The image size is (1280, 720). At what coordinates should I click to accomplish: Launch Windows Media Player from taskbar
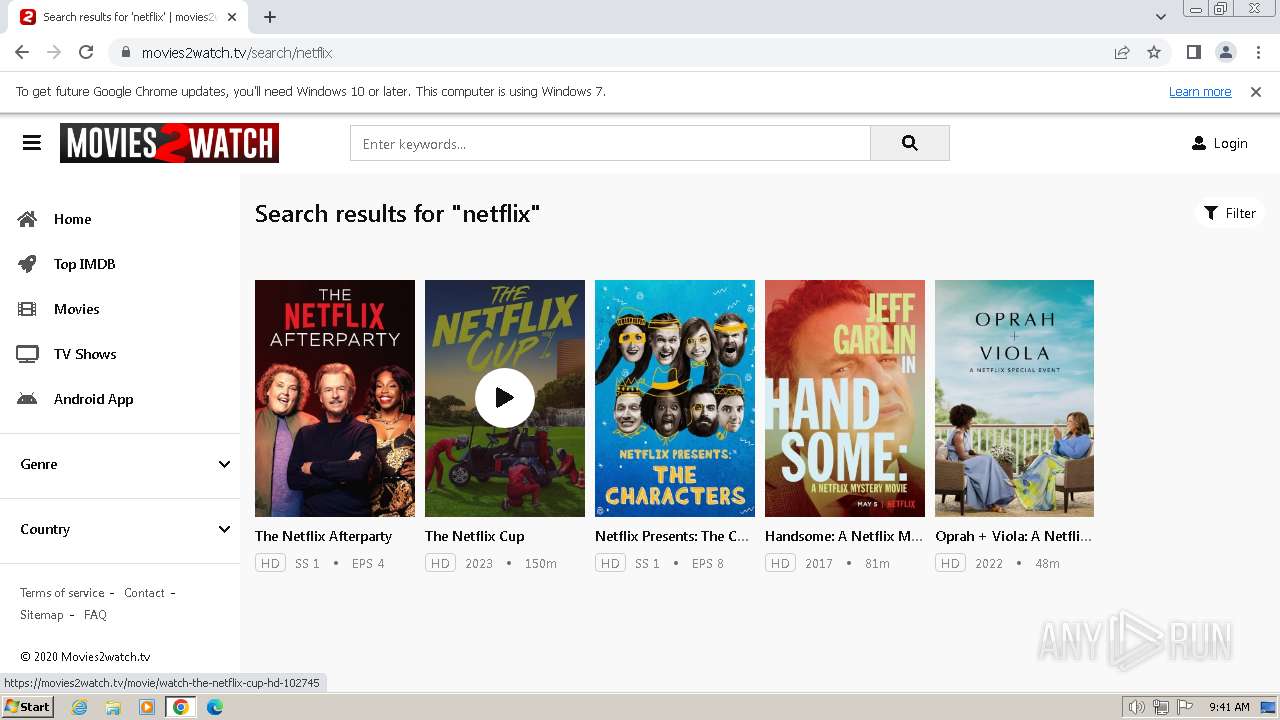click(147, 707)
